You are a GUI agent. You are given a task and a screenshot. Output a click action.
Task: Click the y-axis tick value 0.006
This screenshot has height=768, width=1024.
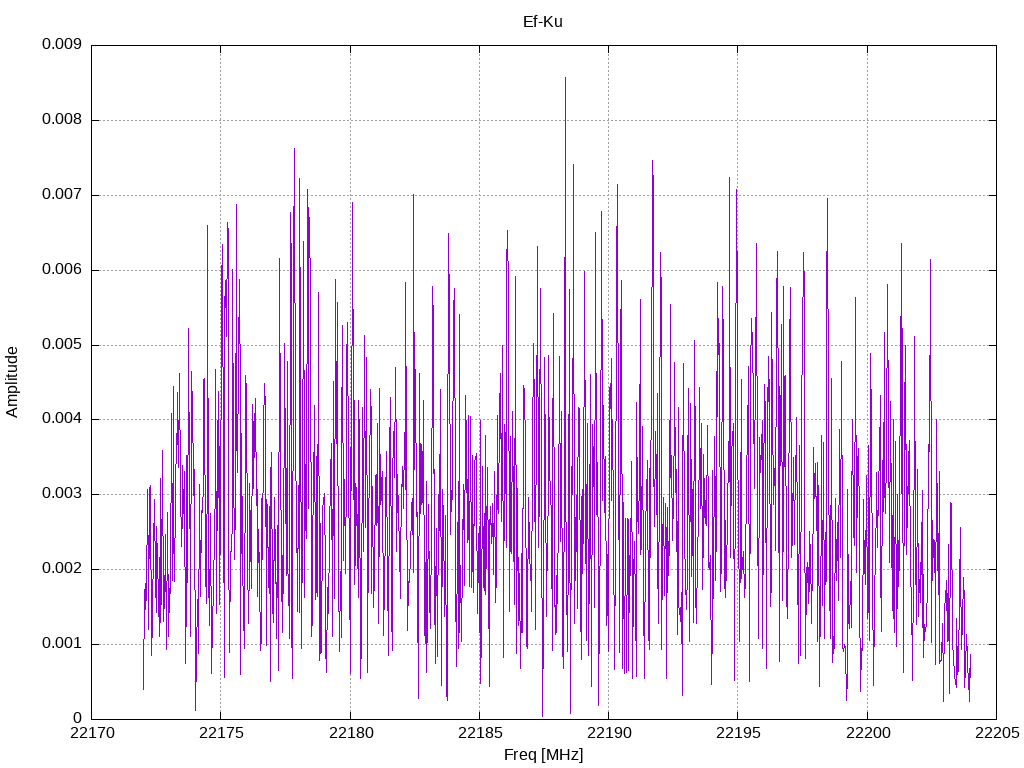click(62, 269)
